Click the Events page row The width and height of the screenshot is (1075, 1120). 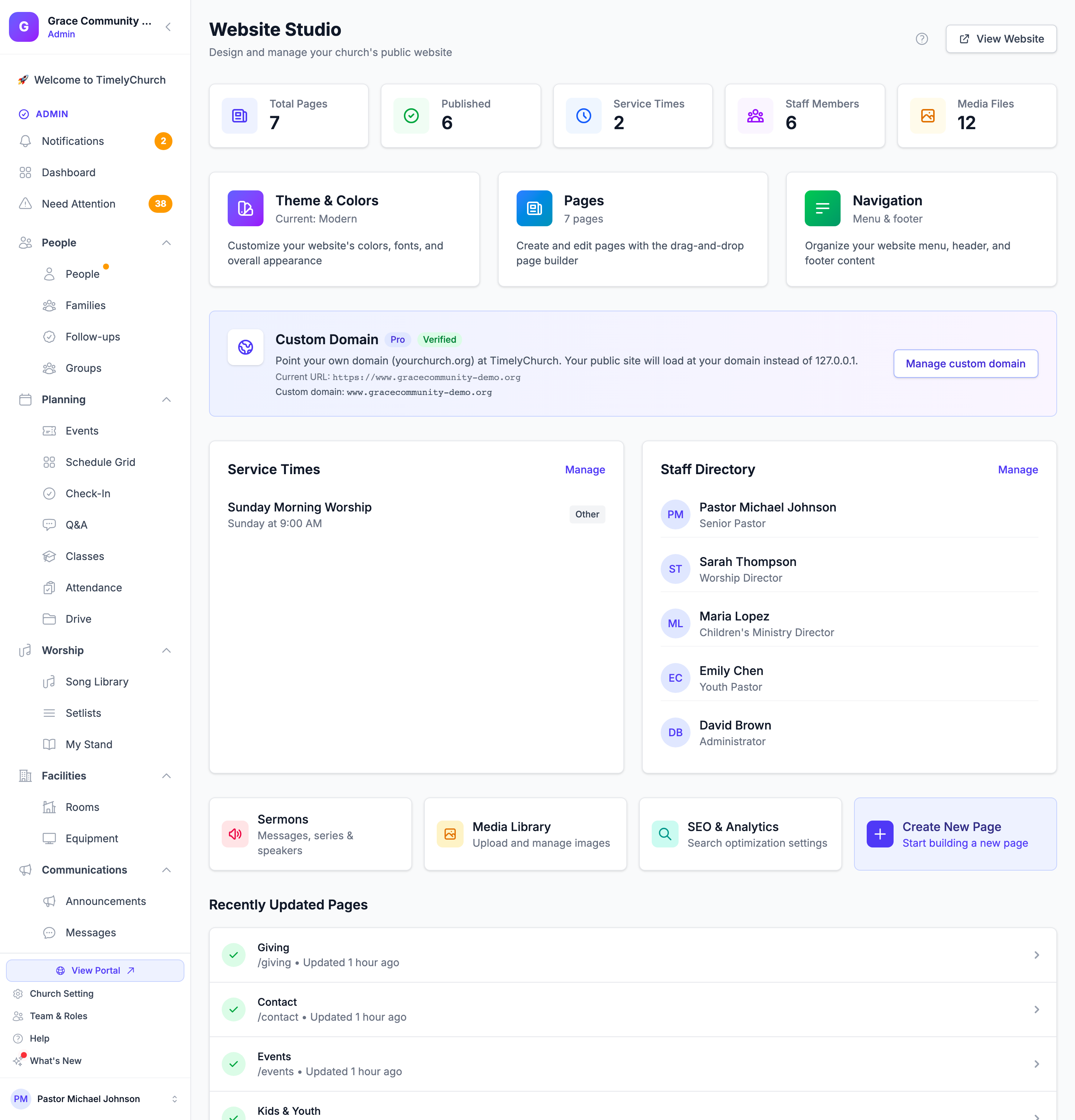(632, 1064)
